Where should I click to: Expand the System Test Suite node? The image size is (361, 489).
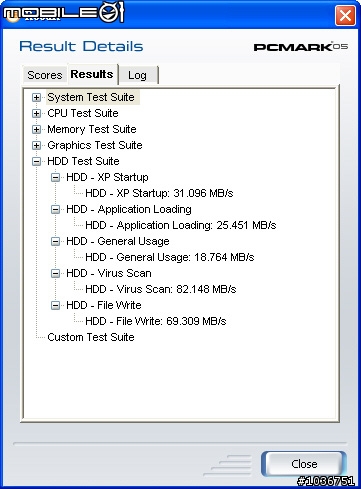36,97
